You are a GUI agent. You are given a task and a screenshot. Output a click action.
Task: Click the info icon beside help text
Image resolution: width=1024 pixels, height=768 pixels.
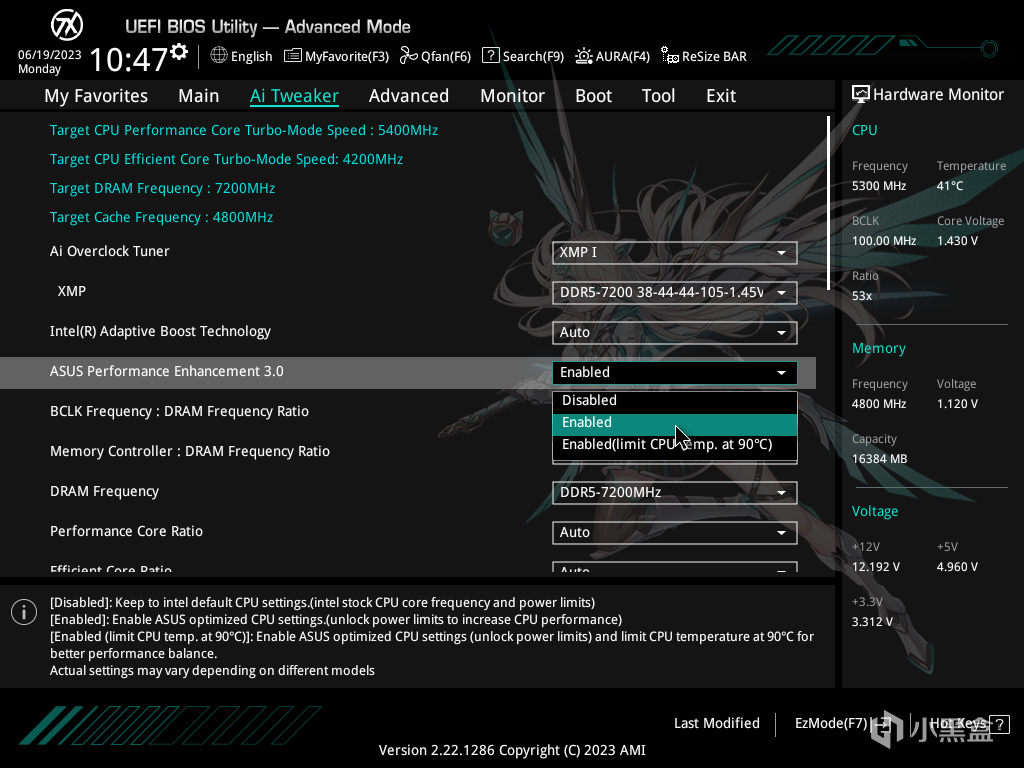coord(24,612)
